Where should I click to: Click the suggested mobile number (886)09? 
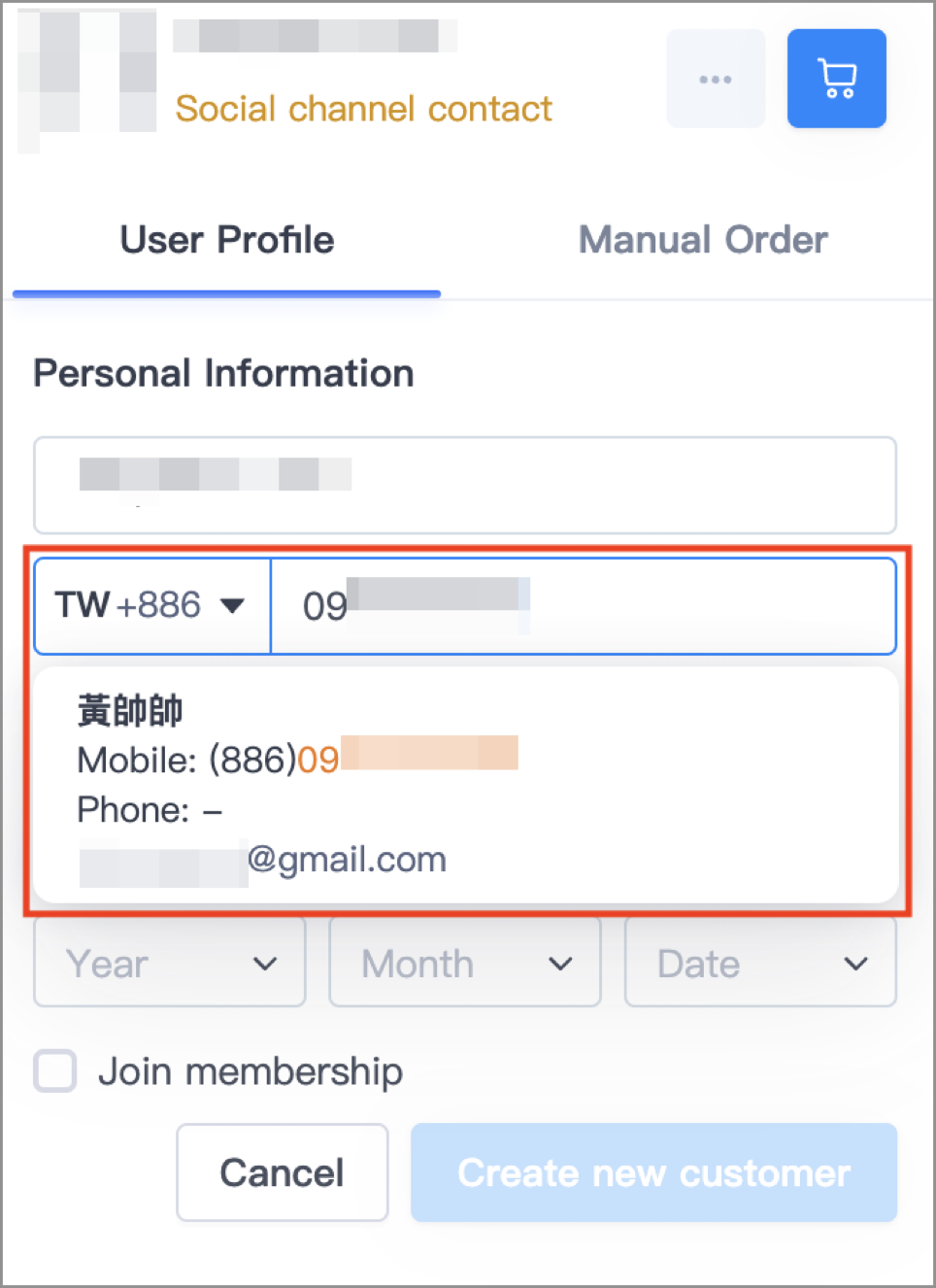[297, 759]
